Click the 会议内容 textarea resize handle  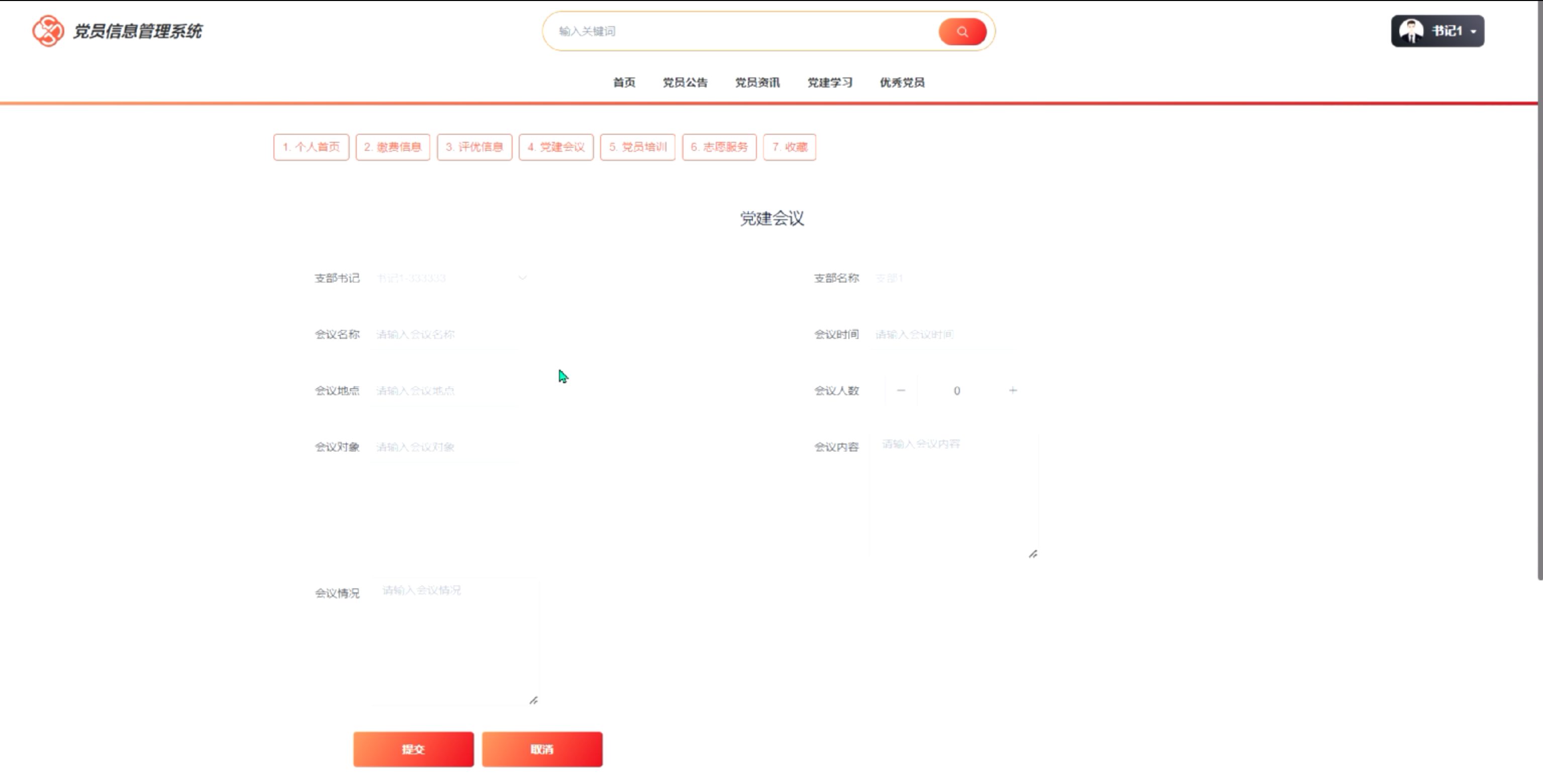pyautogui.click(x=1033, y=554)
